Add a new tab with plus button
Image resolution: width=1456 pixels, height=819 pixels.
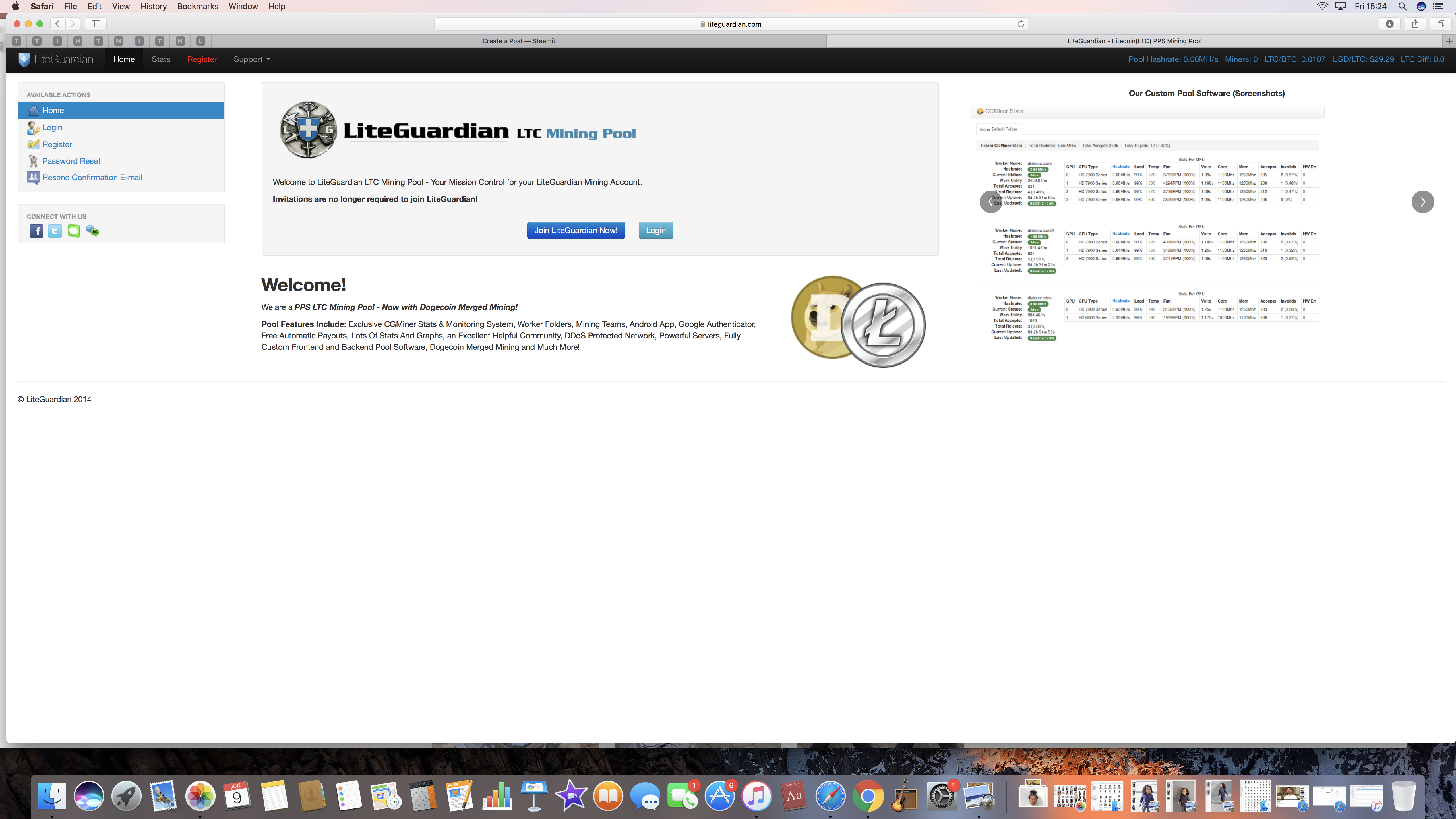(1449, 41)
